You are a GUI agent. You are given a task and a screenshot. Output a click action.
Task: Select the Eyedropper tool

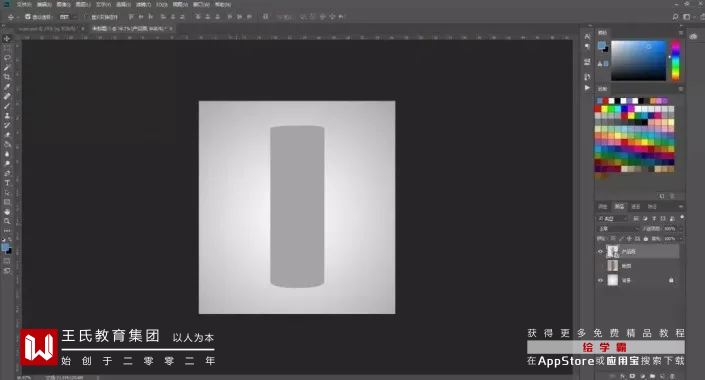[7, 87]
